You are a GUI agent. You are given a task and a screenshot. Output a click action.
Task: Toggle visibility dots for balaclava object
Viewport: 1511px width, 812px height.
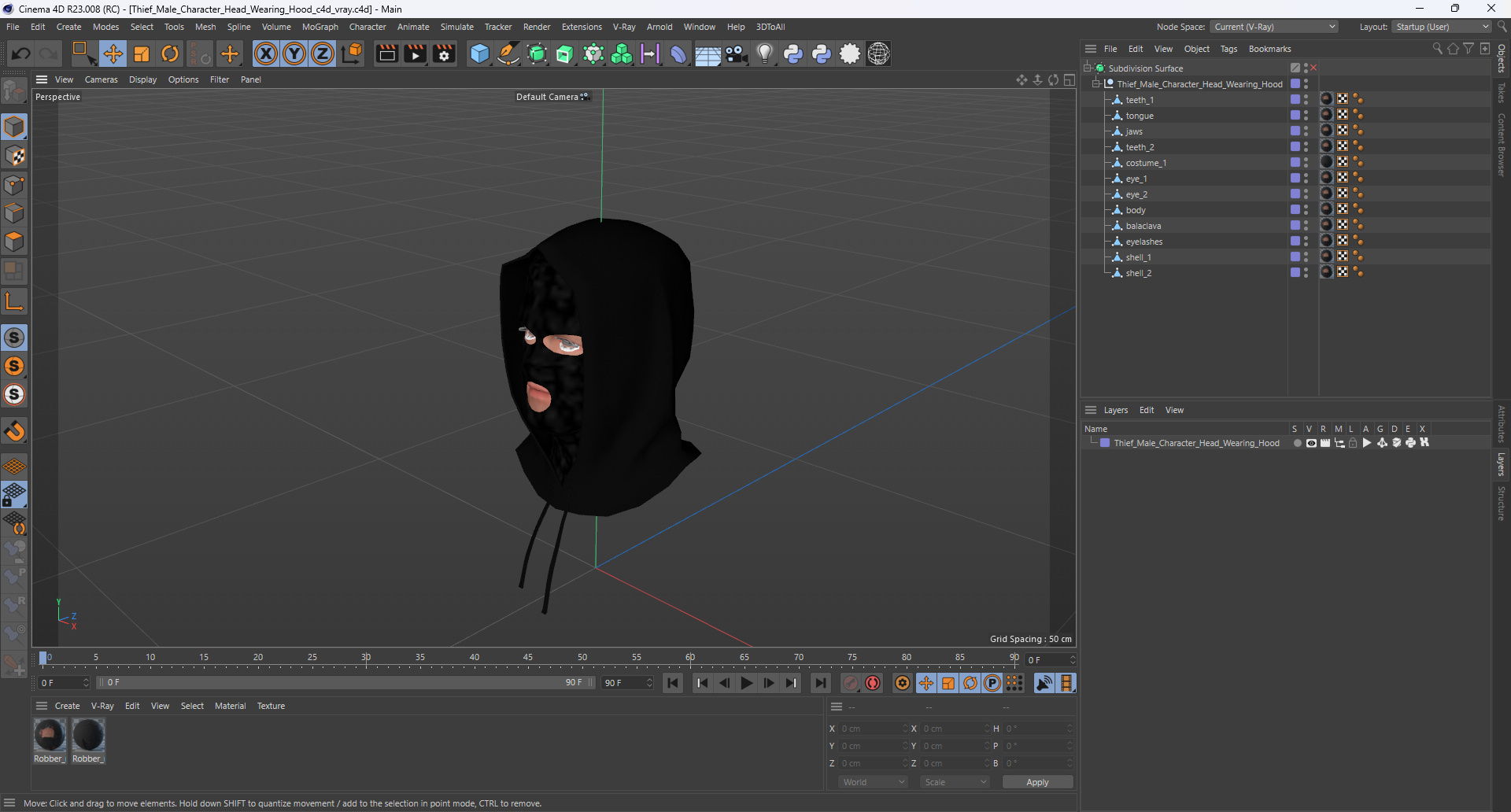pyautogui.click(x=1306, y=226)
